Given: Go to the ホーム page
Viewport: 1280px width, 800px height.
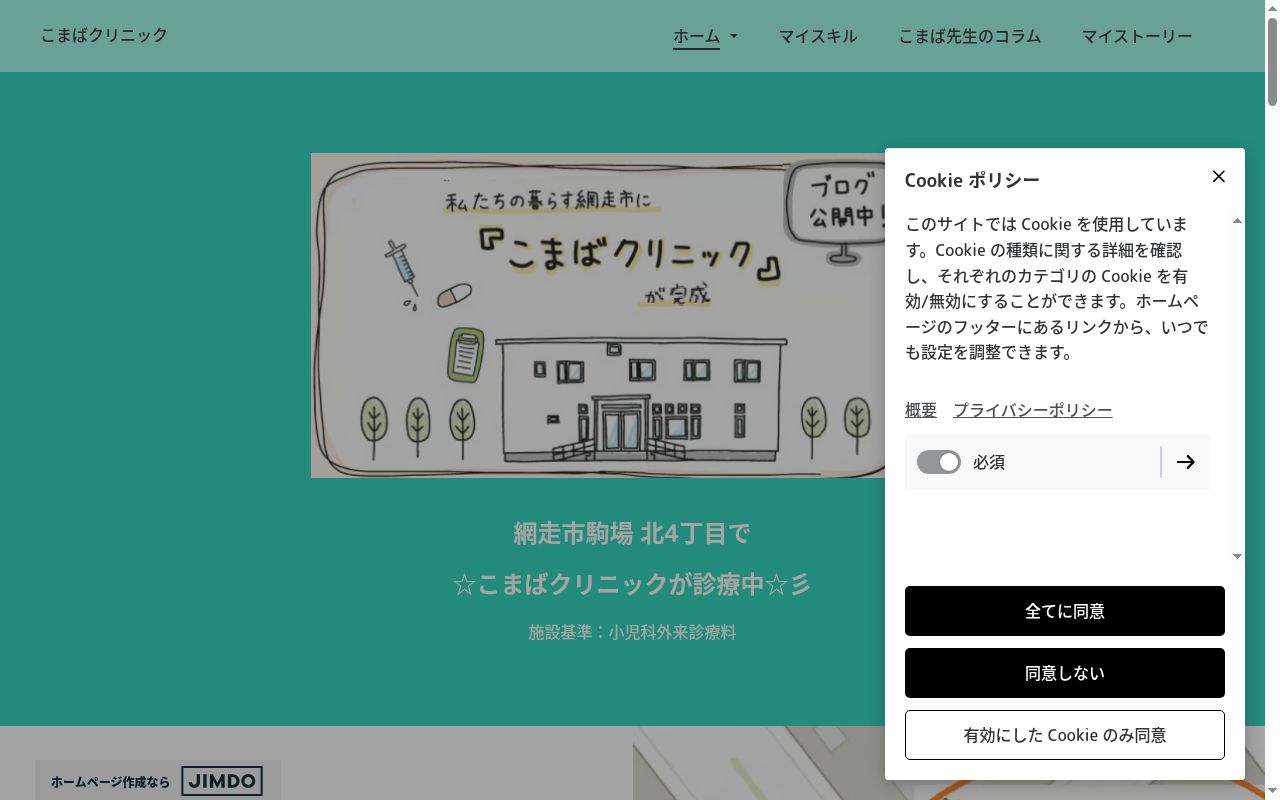Looking at the screenshot, I should [x=696, y=36].
